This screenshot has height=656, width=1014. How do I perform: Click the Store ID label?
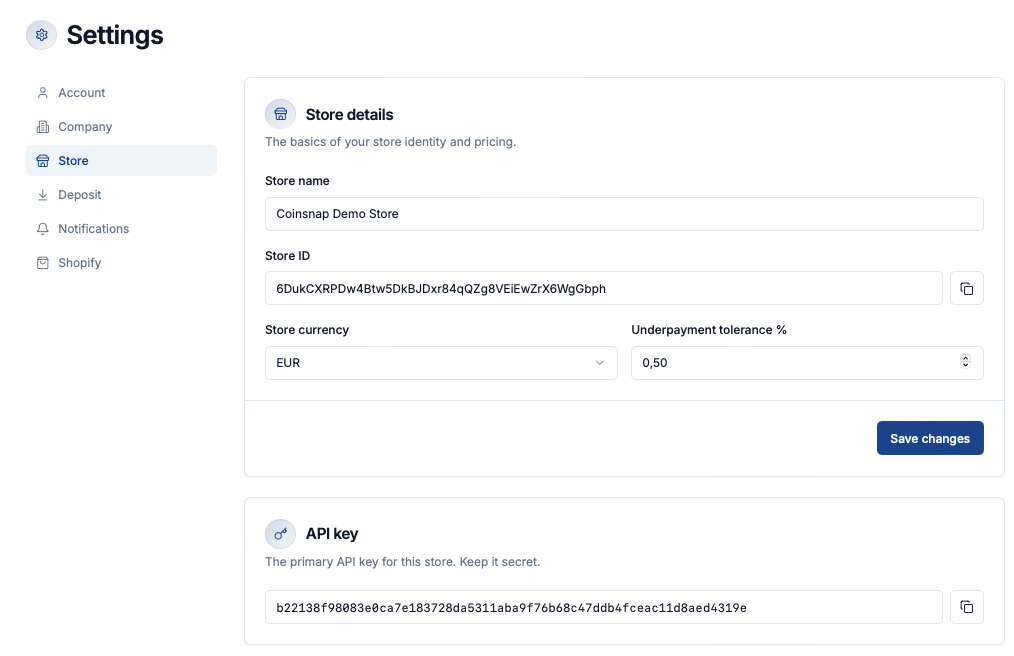[287, 256]
